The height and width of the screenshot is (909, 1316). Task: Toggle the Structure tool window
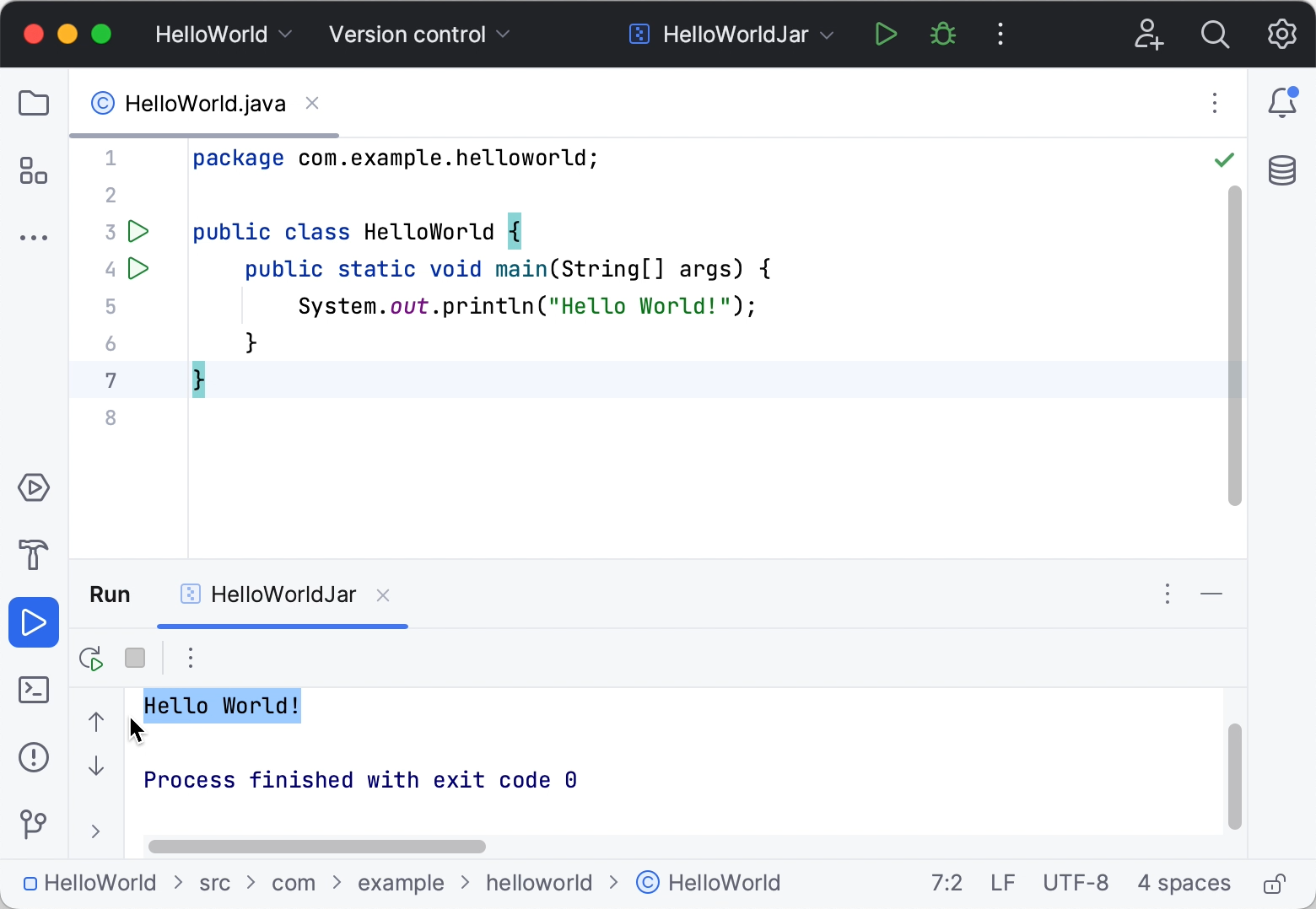click(x=34, y=170)
